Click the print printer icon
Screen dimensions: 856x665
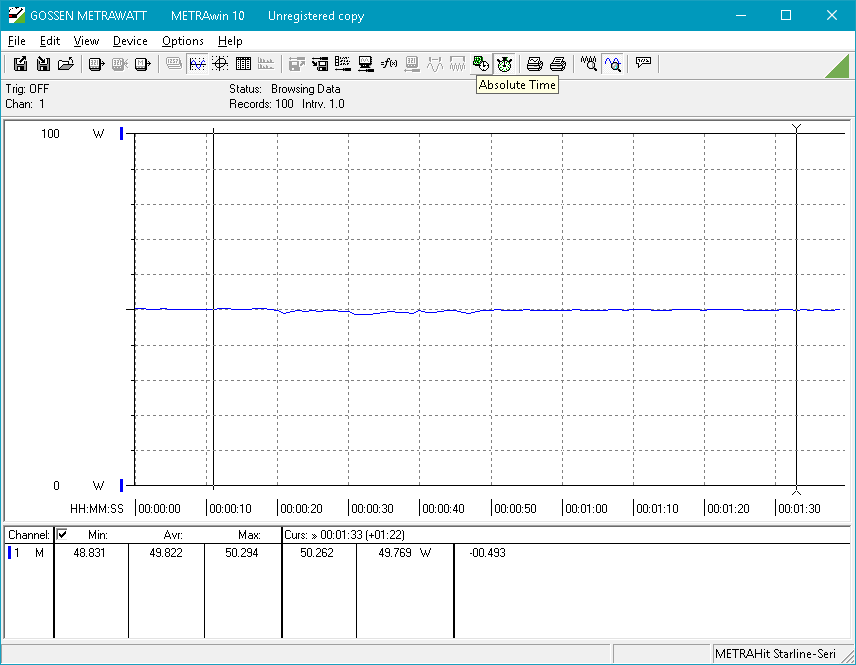pyautogui.click(x=557, y=64)
